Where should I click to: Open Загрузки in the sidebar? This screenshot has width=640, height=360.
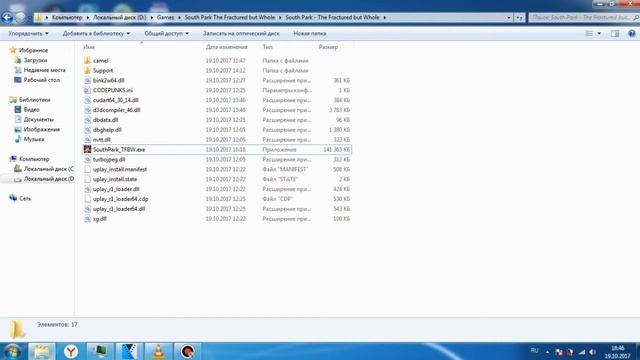[x=35, y=60]
